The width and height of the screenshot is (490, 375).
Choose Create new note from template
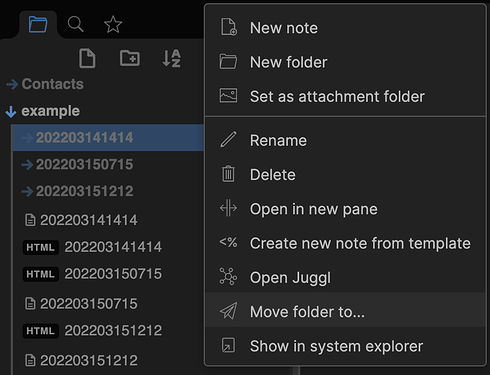(345, 243)
